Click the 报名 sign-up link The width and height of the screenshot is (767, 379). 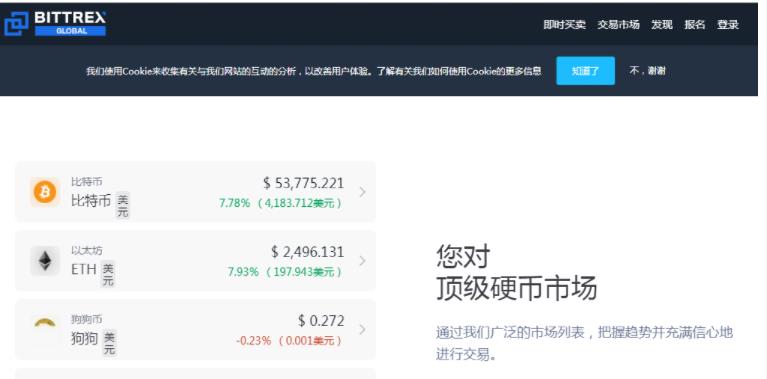point(695,25)
